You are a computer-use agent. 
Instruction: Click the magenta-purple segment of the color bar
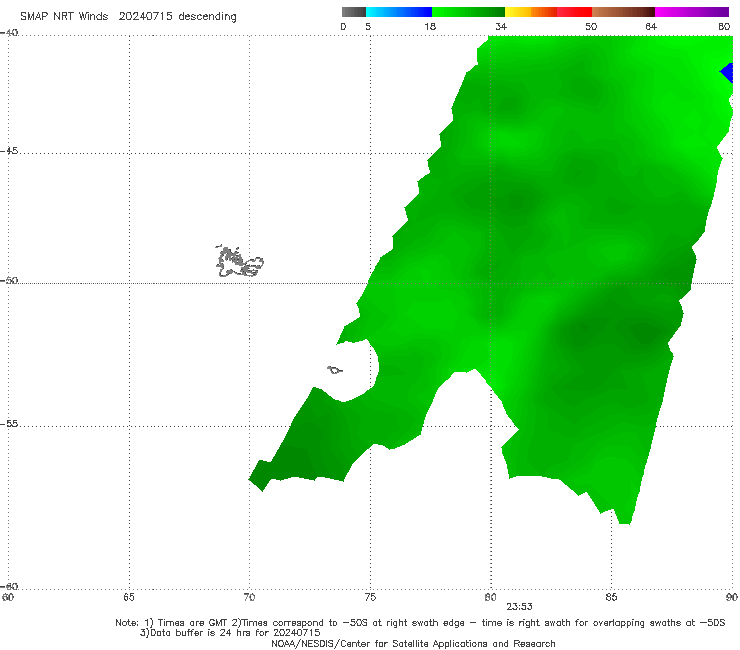click(x=692, y=12)
